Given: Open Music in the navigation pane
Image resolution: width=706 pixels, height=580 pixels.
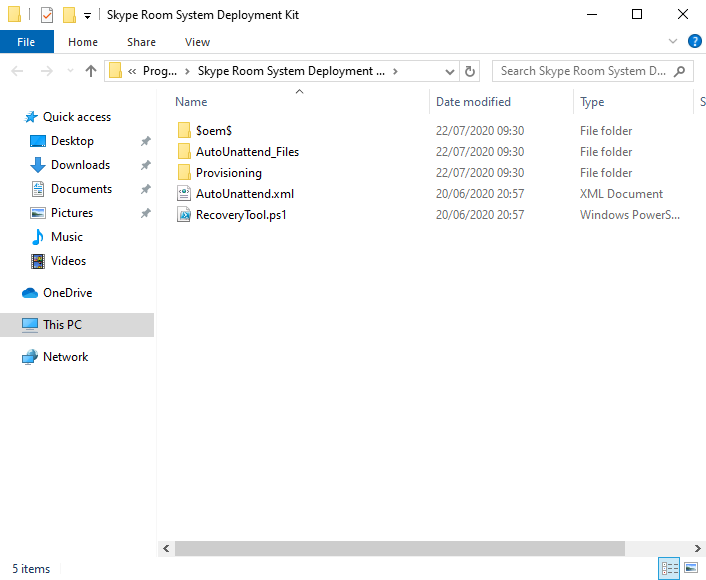Looking at the screenshot, I should (x=67, y=237).
